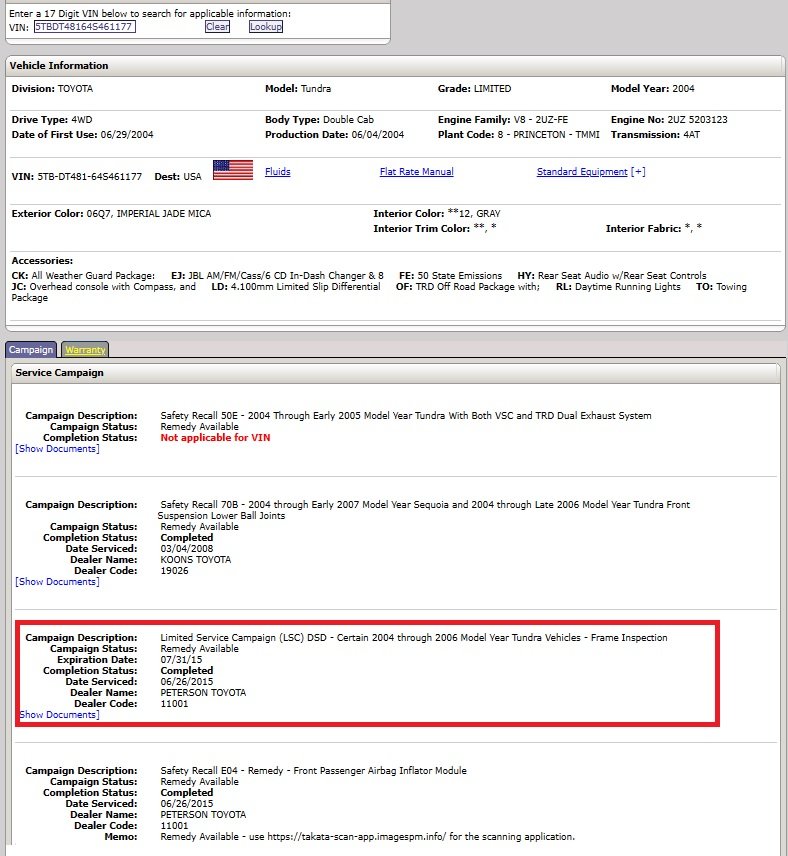This screenshot has width=788, height=856.
Task: Click the LSC DSD Frame Inspection description
Action: click(x=414, y=638)
